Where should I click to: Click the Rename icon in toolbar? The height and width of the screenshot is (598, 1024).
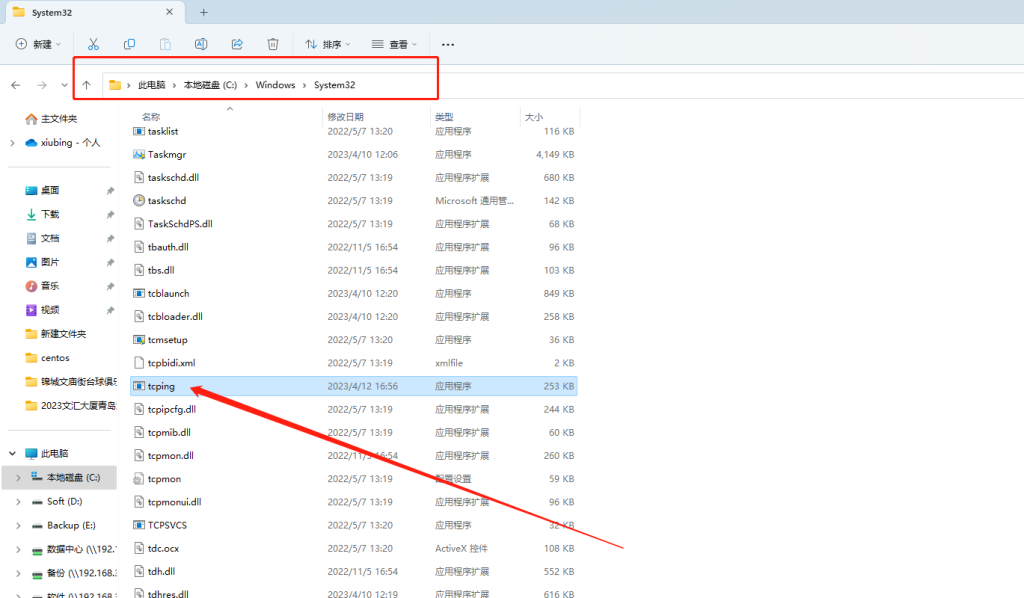[201, 44]
